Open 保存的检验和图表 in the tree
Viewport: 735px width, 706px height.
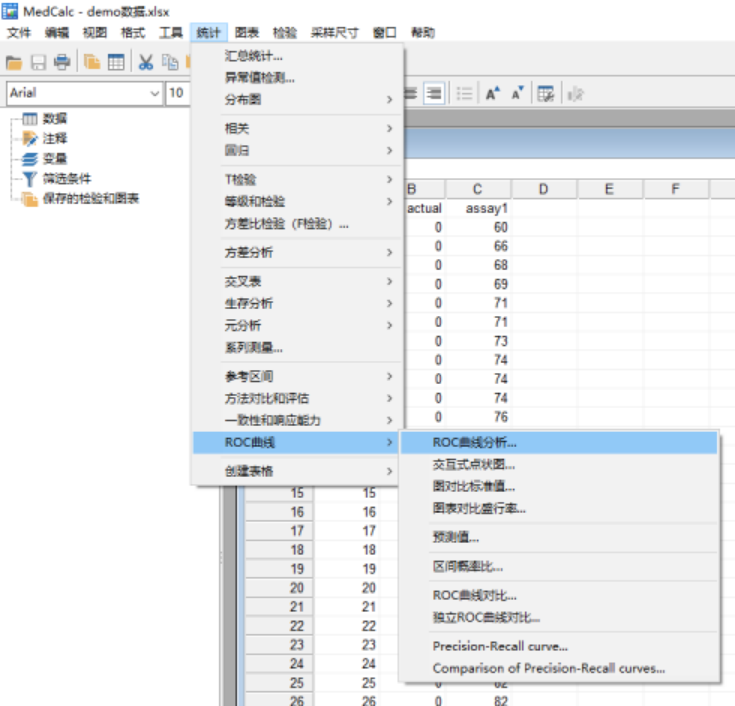pyautogui.click(x=90, y=199)
